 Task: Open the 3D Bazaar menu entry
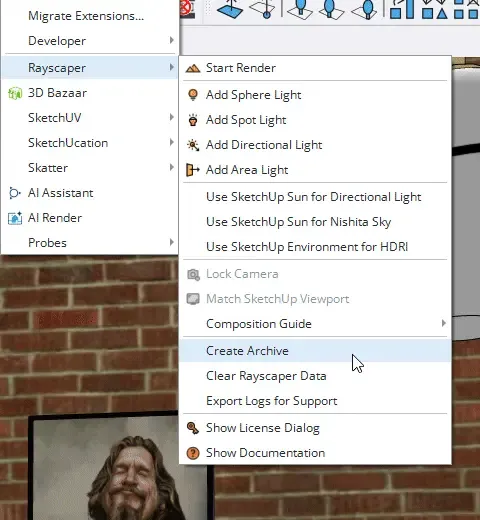[90, 93]
